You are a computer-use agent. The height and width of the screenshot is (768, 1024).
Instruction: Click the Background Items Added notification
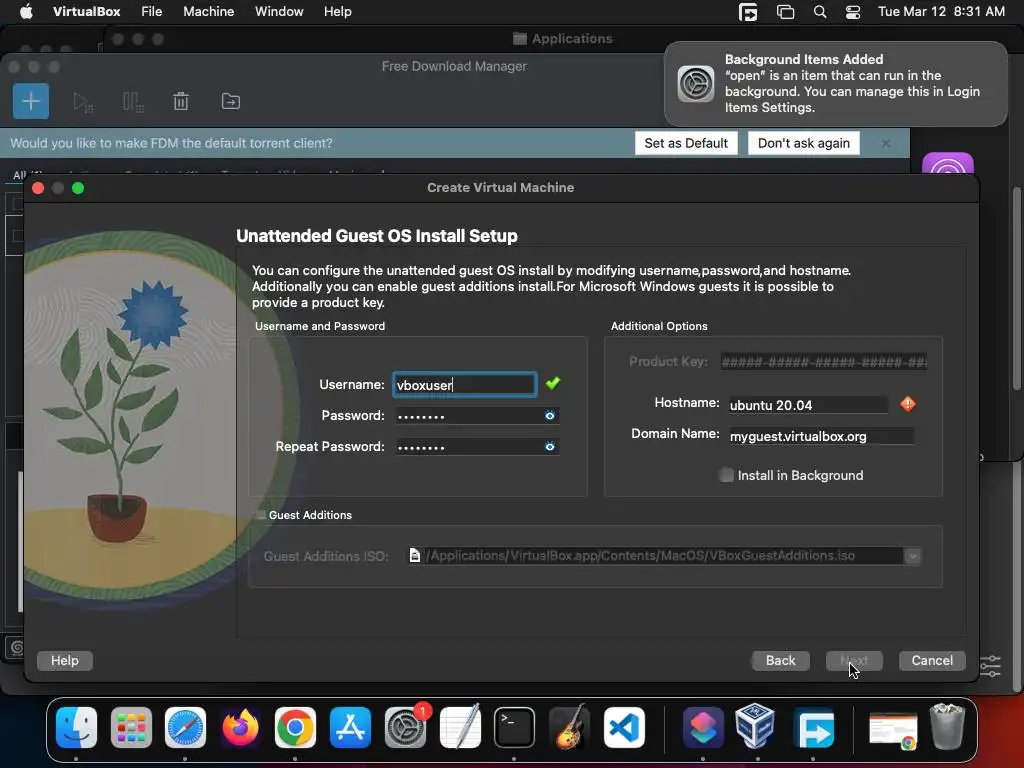pos(836,84)
